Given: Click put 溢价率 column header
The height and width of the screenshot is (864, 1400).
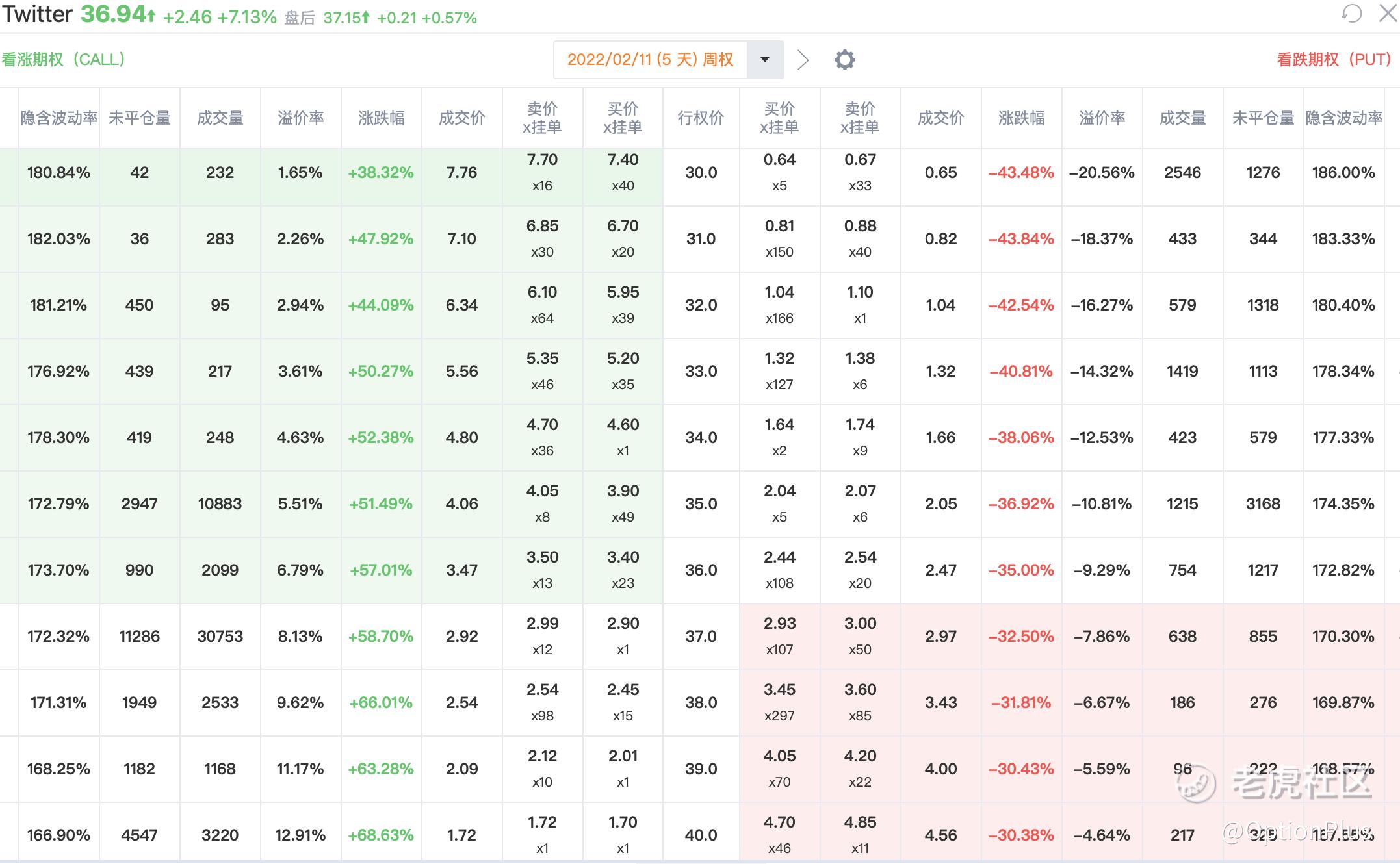Looking at the screenshot, I should (1102, 118).
